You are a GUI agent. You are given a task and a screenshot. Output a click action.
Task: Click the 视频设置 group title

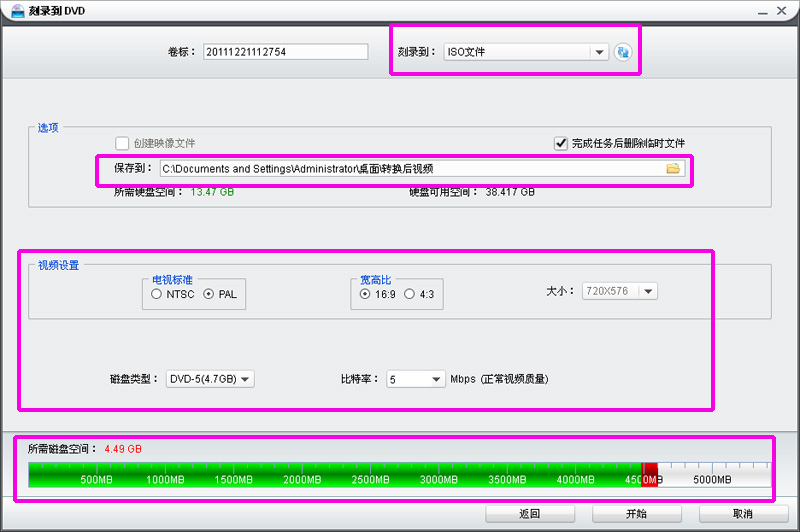point(59,265)
